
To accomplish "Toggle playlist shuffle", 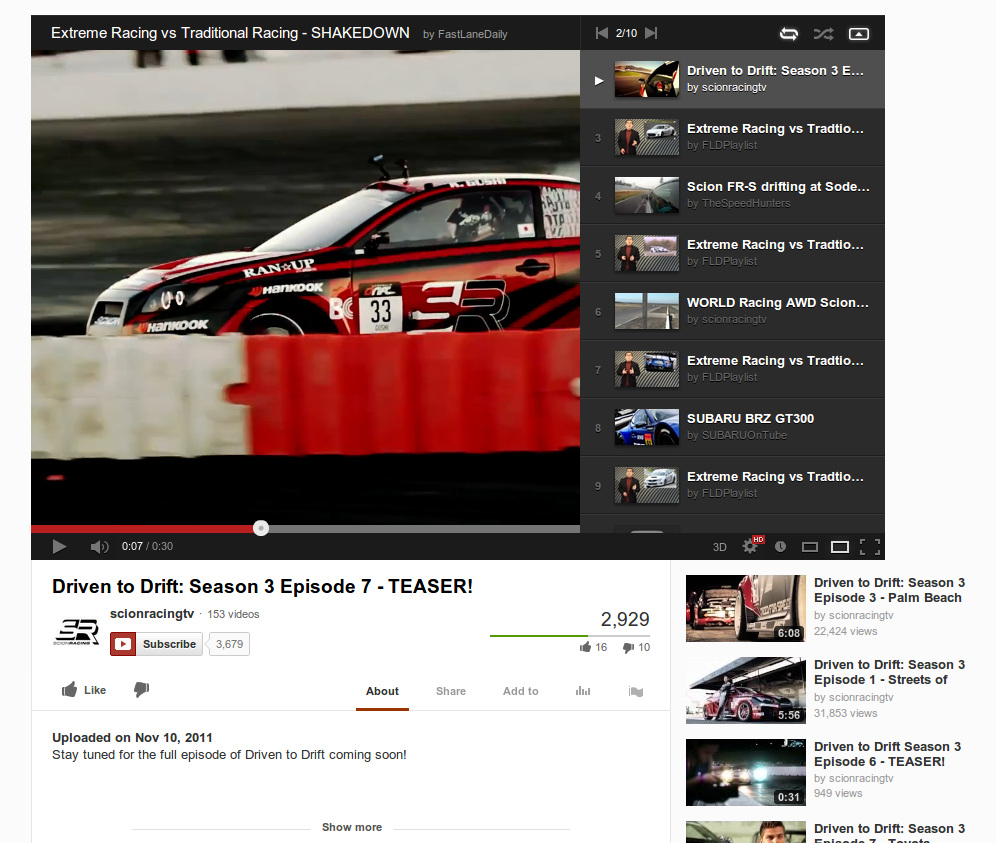I will click(x=824, y=34).
